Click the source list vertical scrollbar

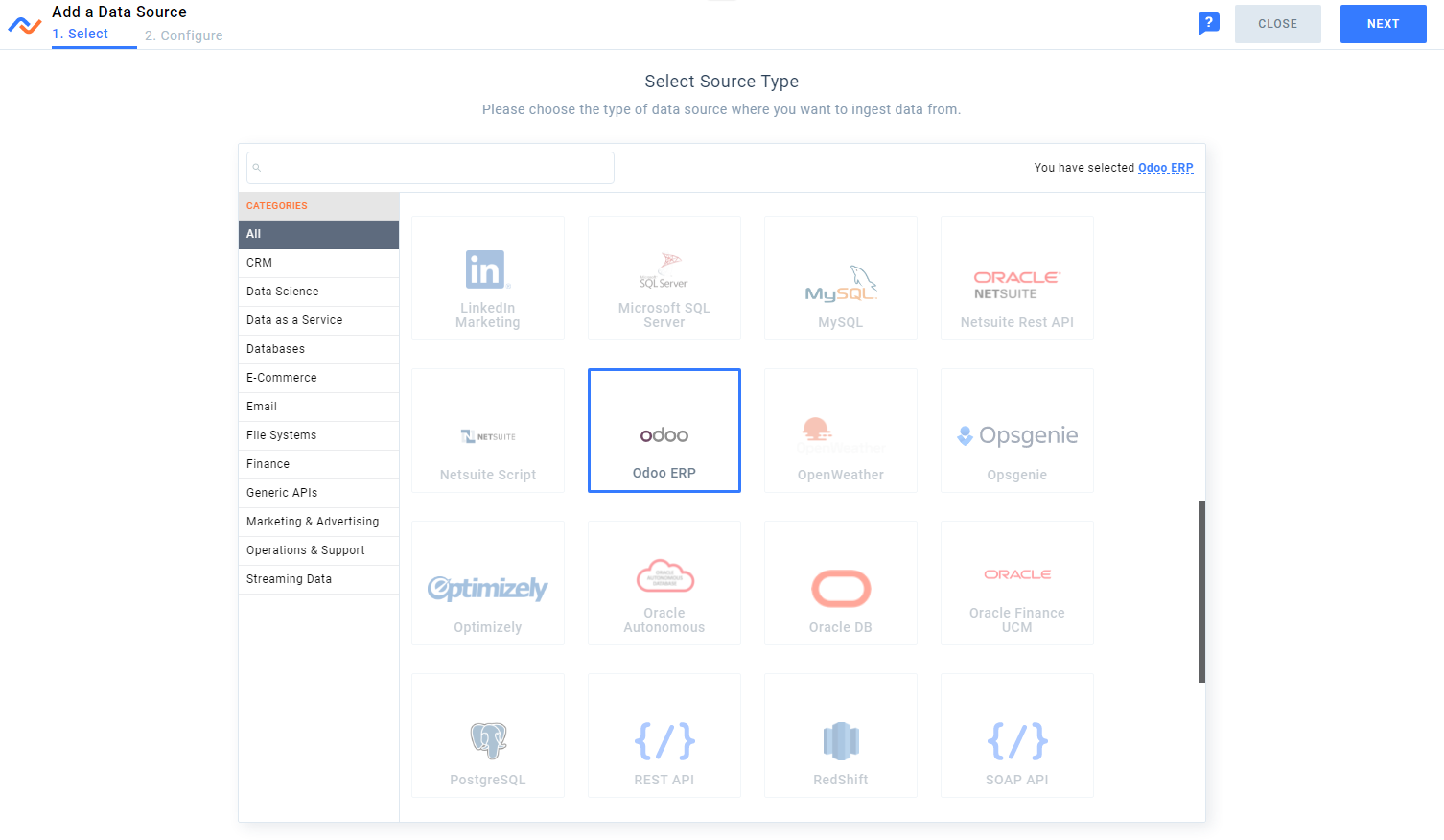point(1202,591)
